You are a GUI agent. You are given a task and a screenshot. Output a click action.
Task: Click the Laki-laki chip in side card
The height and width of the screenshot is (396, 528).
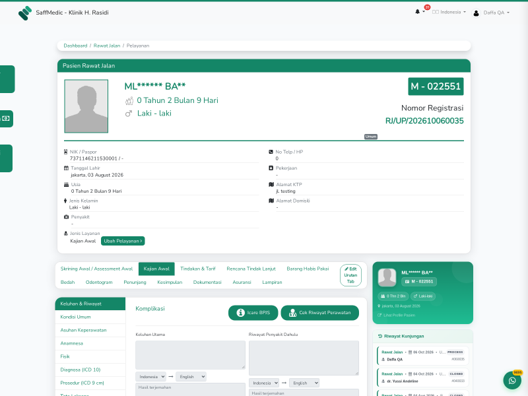click(x=423, y=296)
